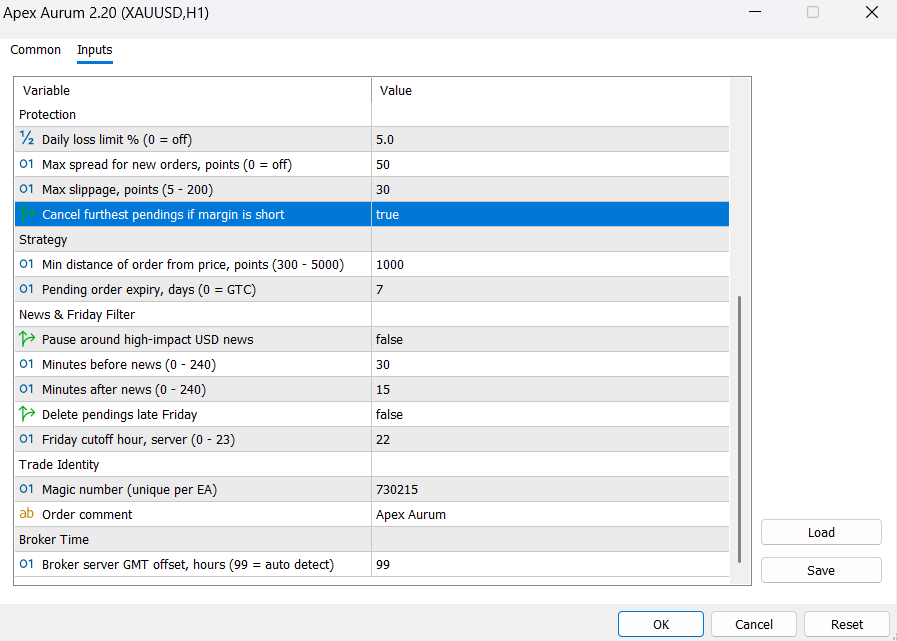Image resolution: width=897 pixels, height=641 pixels.
Task: Select Broker server GMT offset label
Action: coord(188,565)
